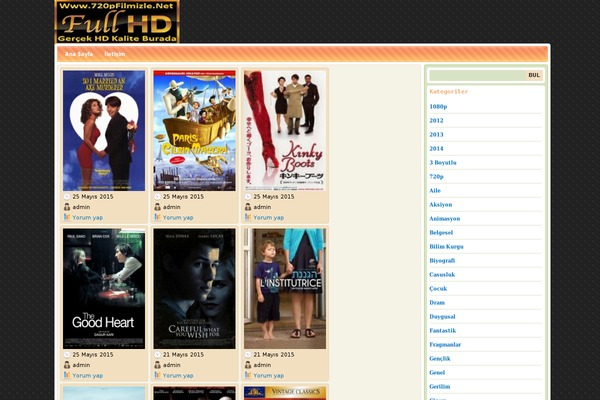This screenshot has height=400, width=600.
Task: Click Yorum yap under Paris Çılgın Macera
Action: click(x=178, y=217)
